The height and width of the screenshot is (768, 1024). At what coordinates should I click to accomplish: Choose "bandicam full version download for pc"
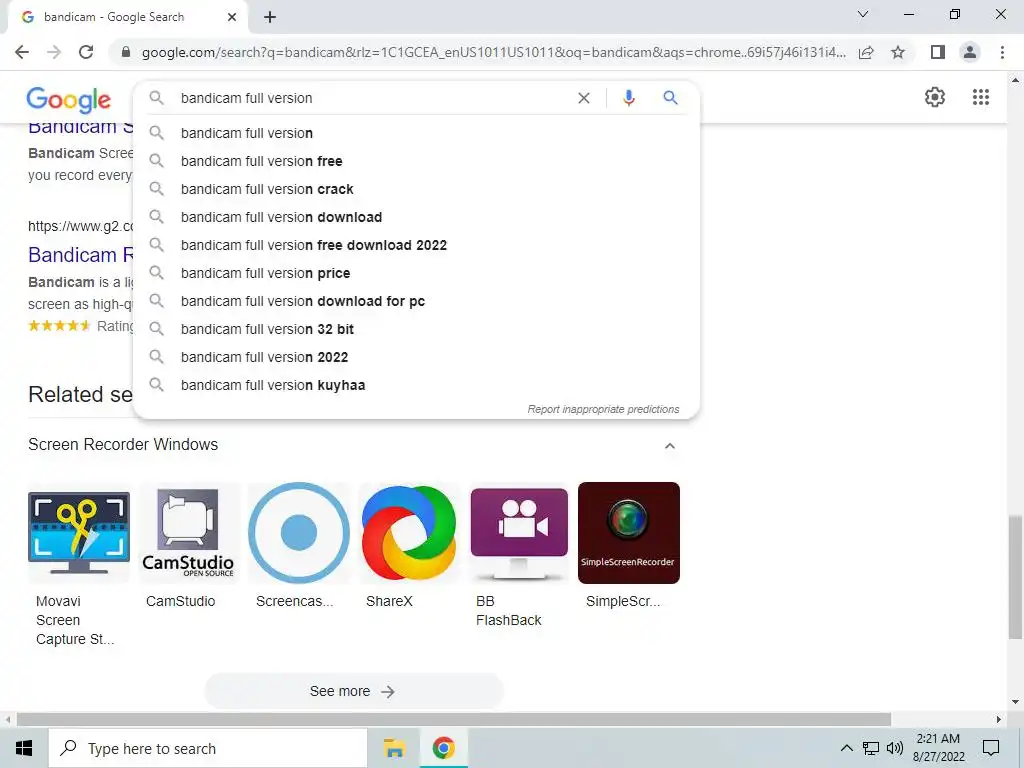click(417, 302)
